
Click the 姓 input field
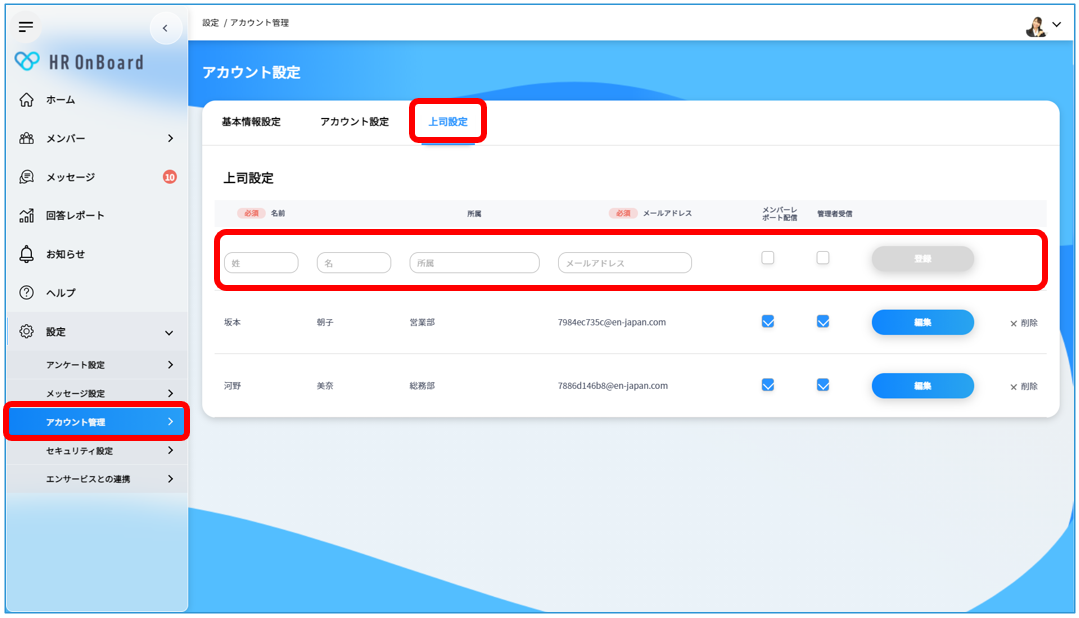click(261, 263)
